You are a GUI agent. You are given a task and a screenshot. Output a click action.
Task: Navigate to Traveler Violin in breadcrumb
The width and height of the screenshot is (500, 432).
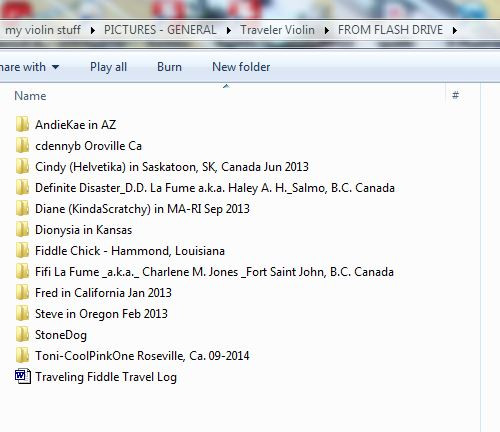pyautogui.click(x=277, y=30)
